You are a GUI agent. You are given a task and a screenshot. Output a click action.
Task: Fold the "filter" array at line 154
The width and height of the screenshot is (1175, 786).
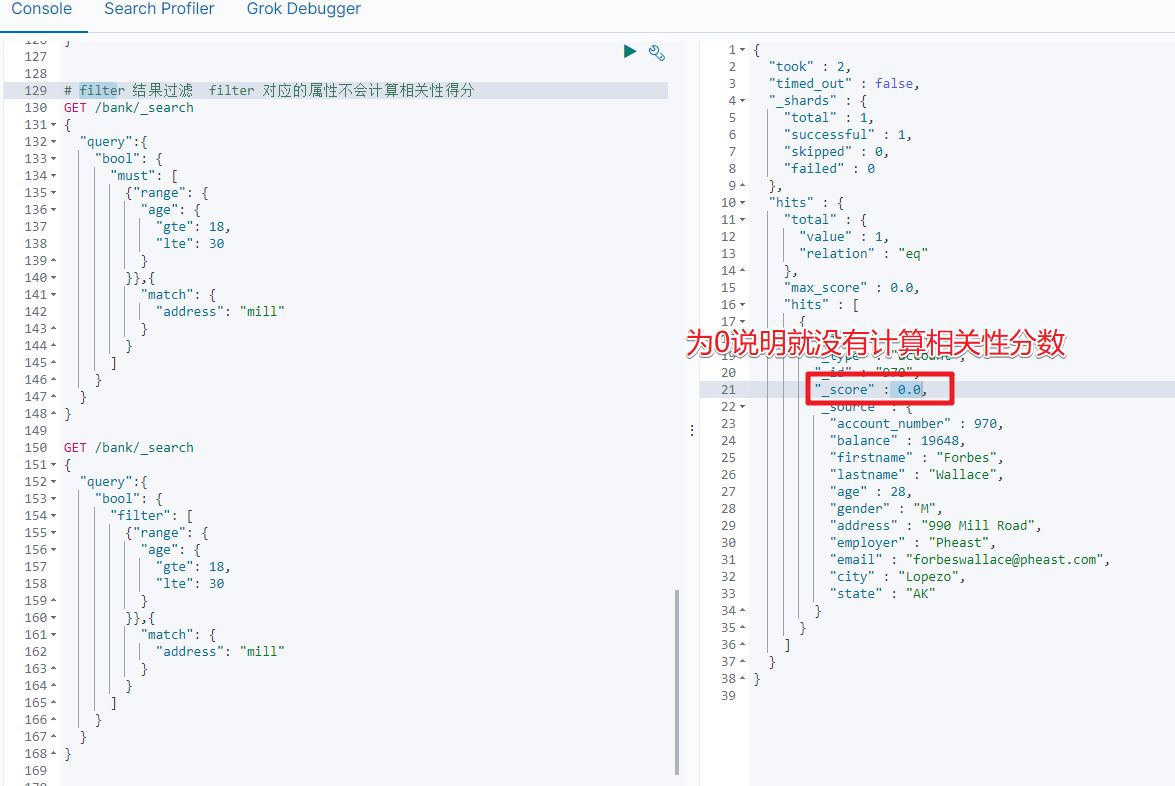click(x=53, y=516)
